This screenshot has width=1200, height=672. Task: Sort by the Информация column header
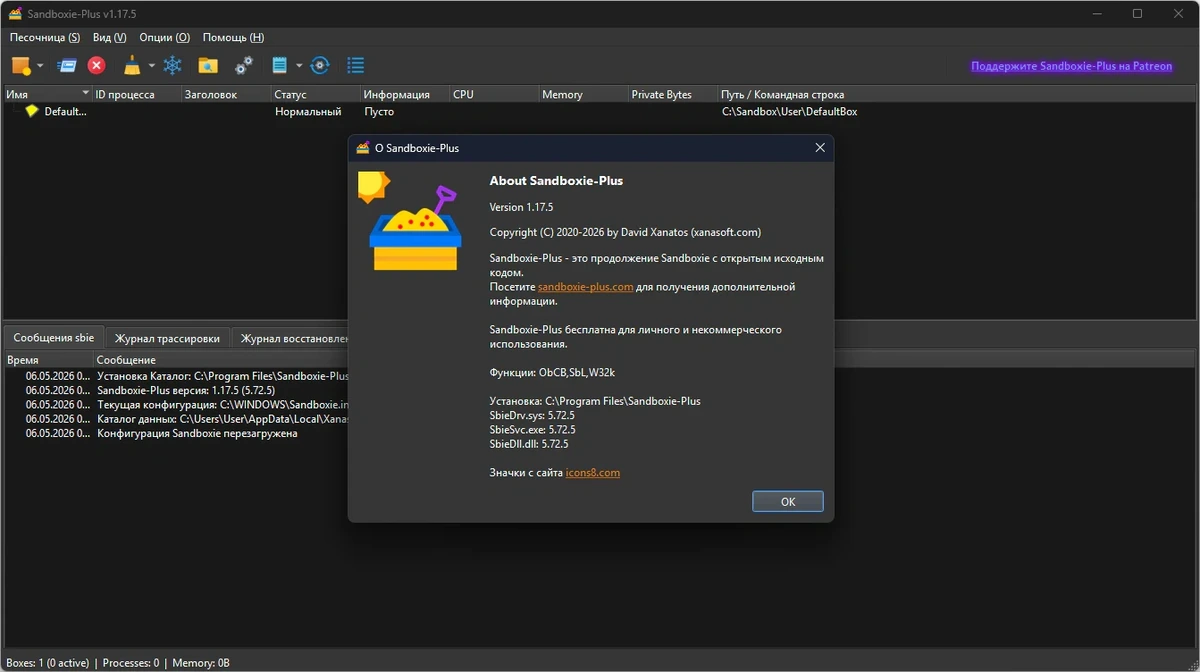405,94
